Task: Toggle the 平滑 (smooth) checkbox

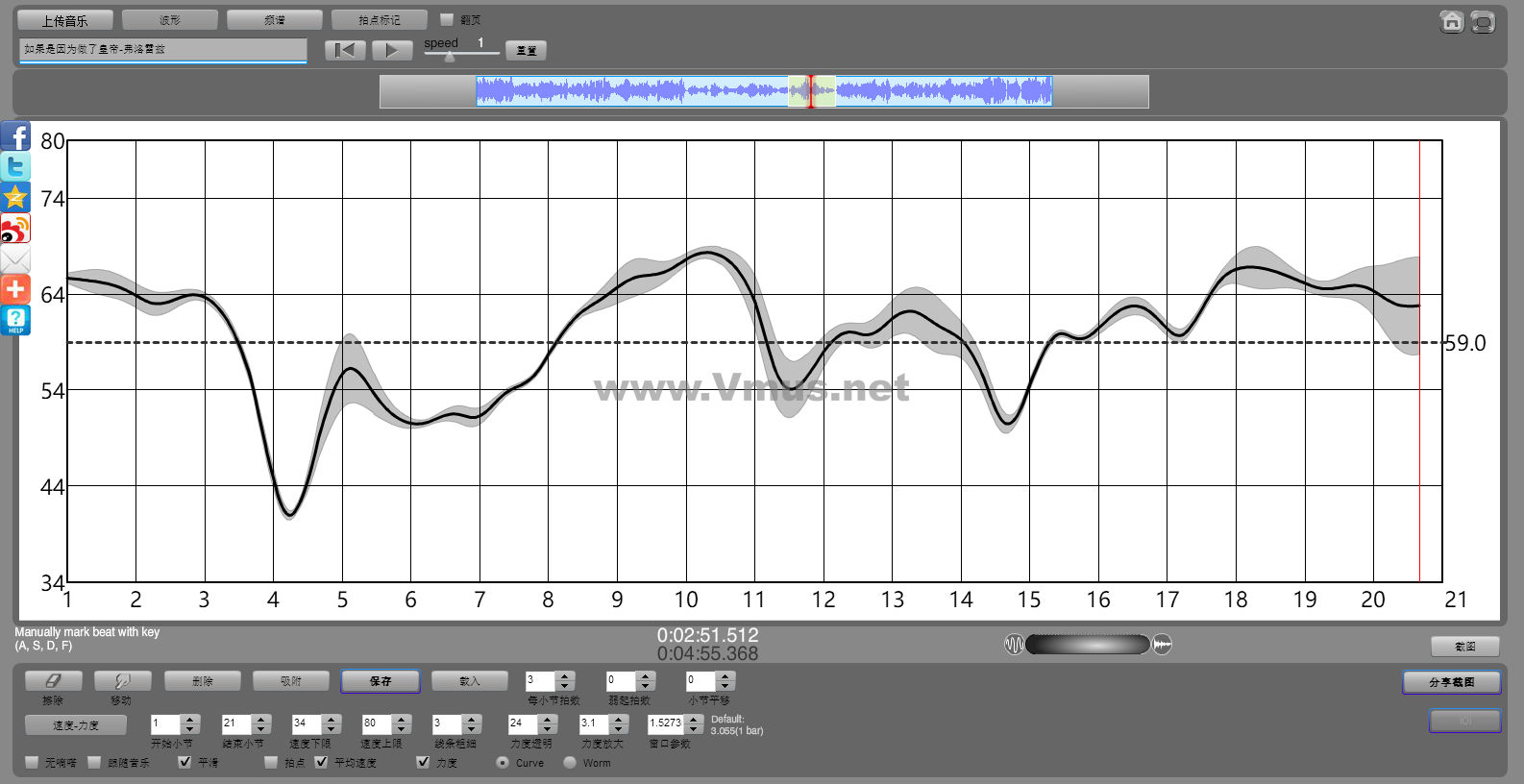Action: click(185, 762)
